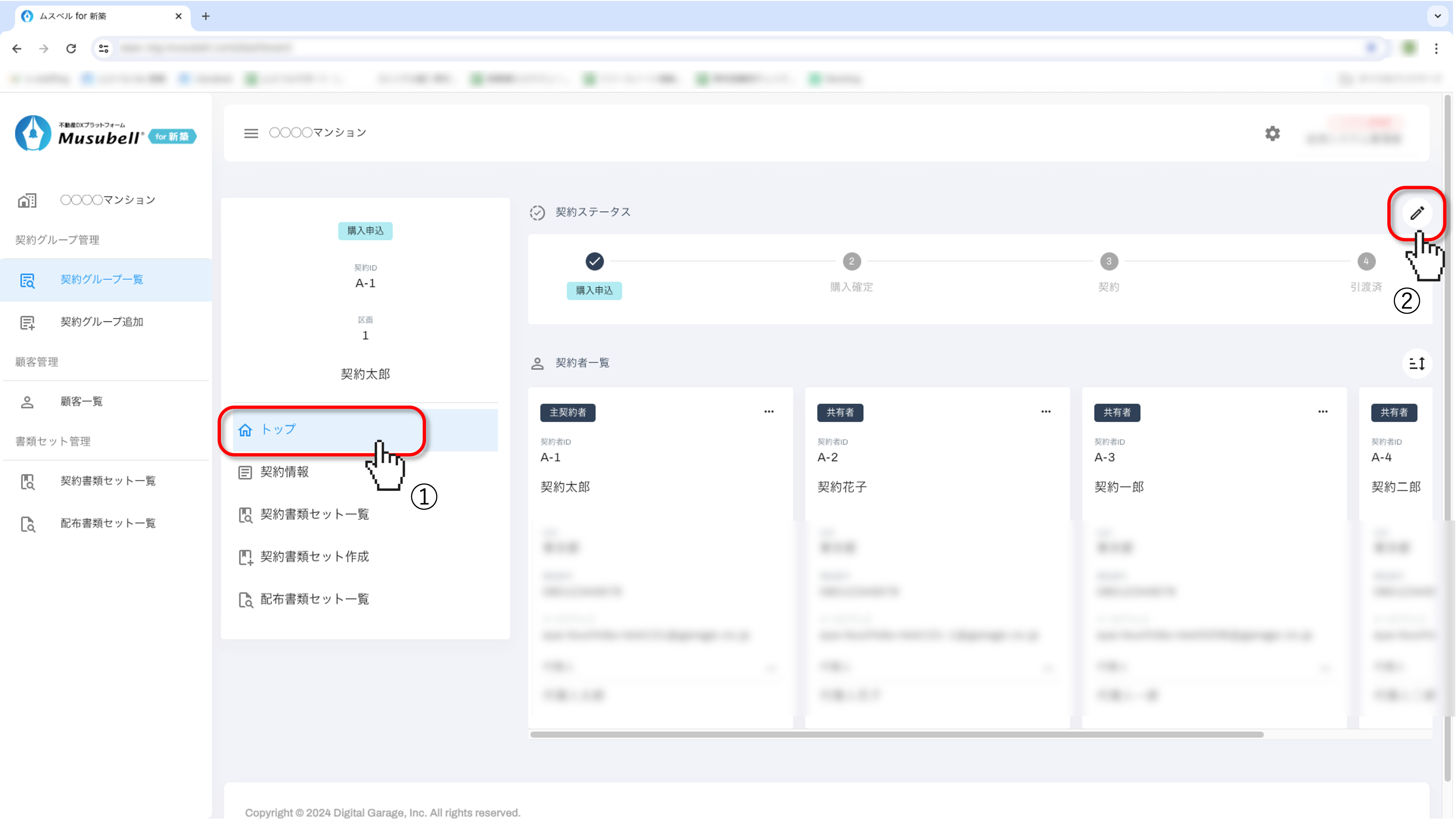Click the Musubell logo
1456x819 pixels.
(x=105, y=134)
